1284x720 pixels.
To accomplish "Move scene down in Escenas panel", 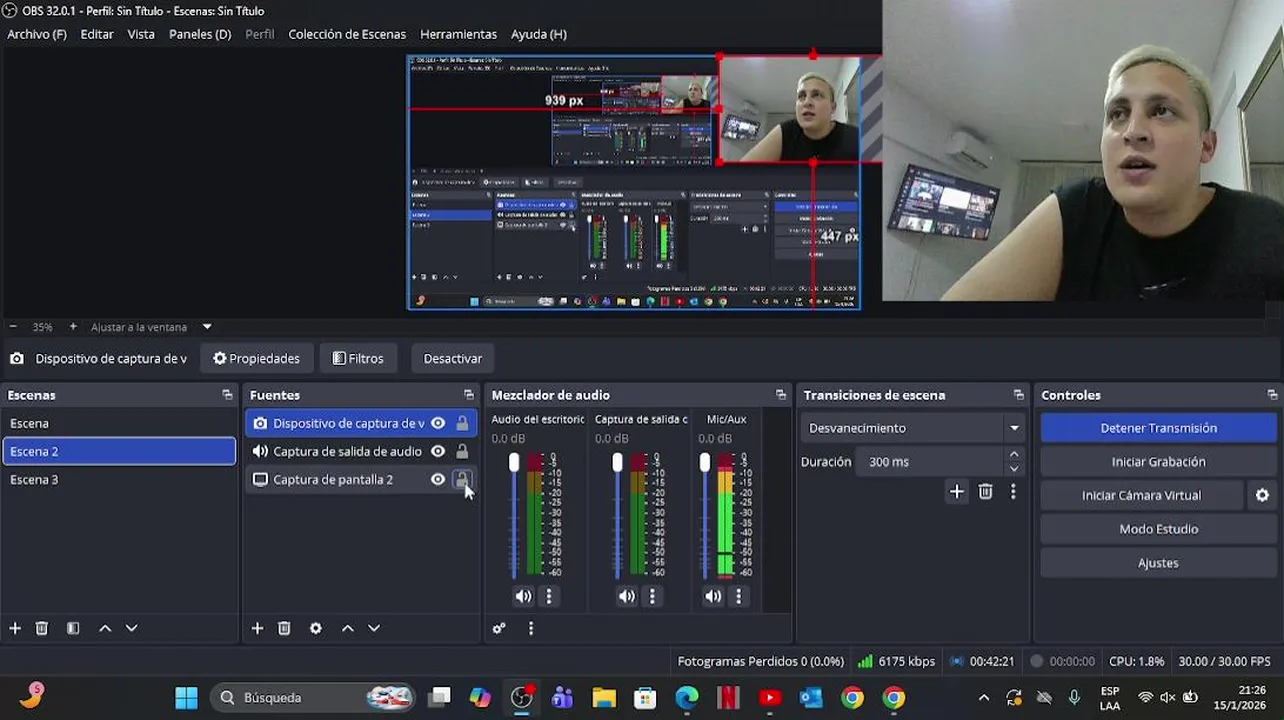I will tap(131, 628).
